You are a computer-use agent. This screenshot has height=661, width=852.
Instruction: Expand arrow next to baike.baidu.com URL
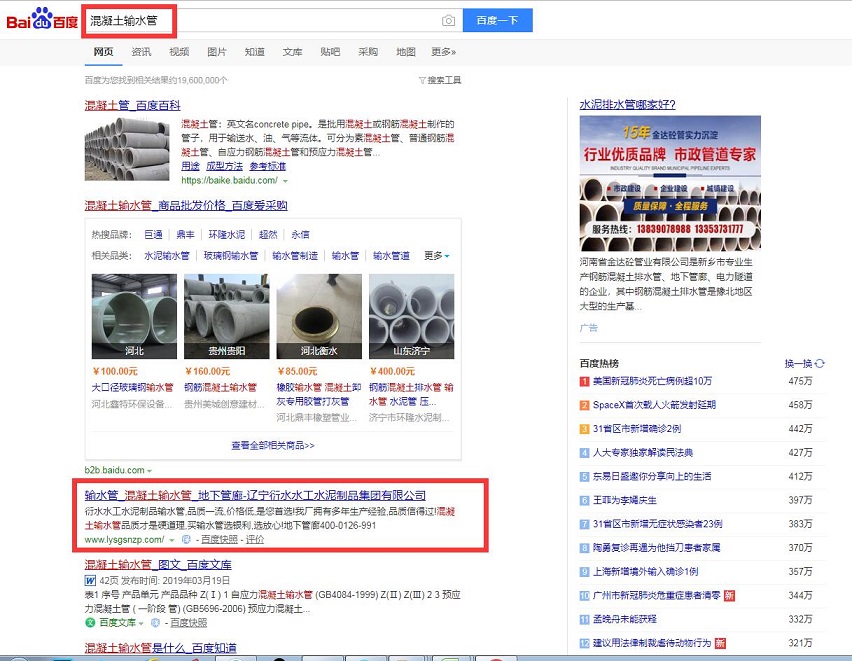tap(285, 180)
